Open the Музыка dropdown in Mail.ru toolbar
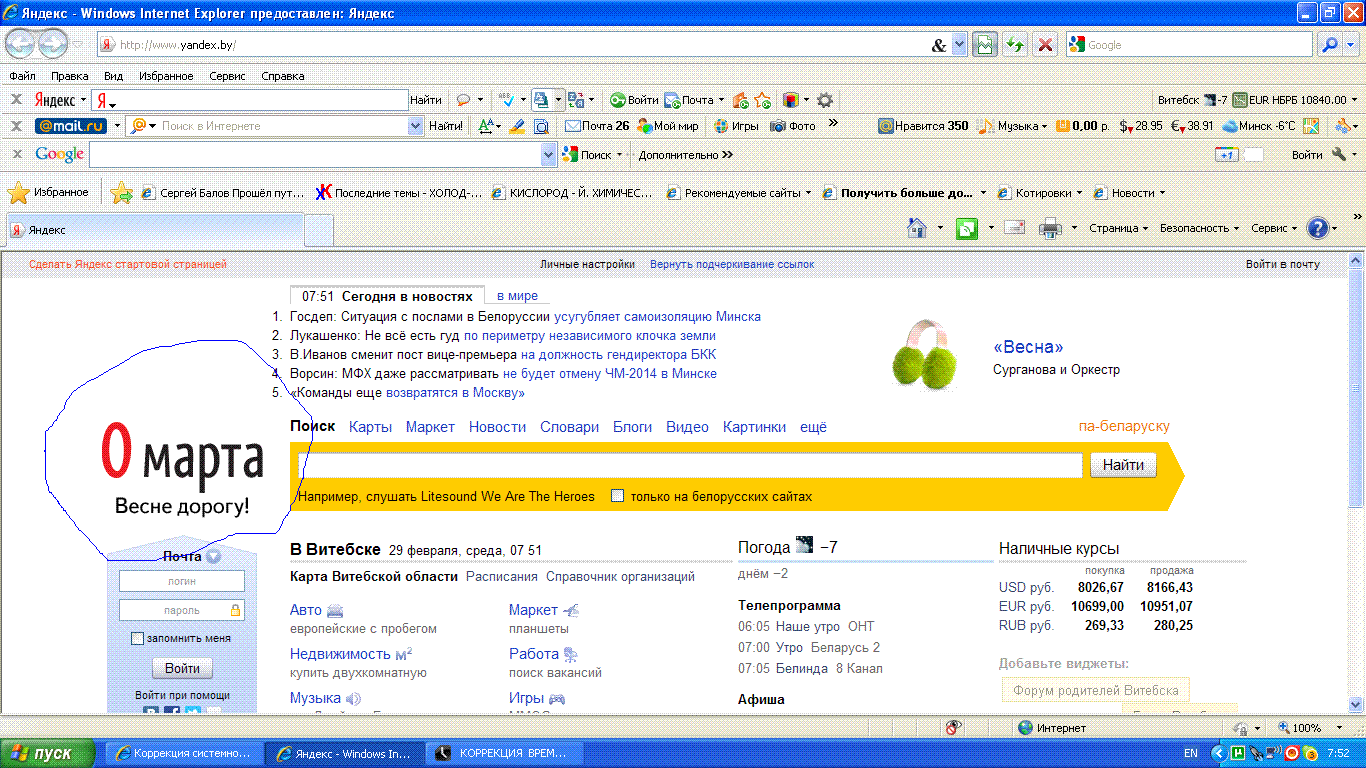 coord(1044,126)
